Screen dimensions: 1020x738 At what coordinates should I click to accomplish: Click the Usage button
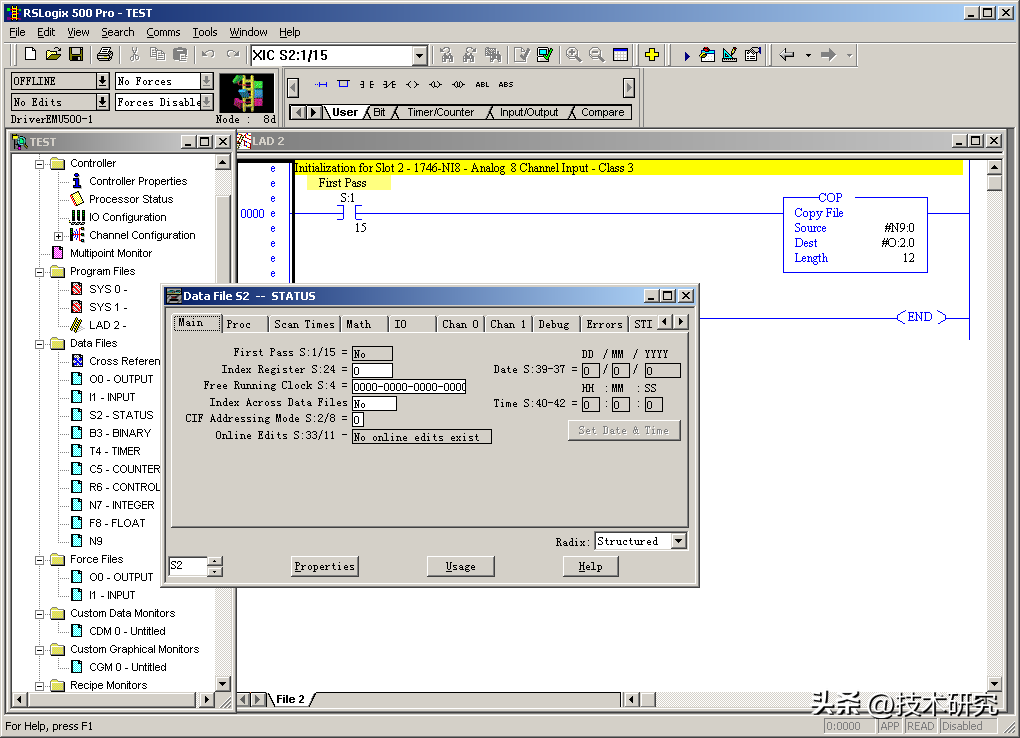[460, 566]
